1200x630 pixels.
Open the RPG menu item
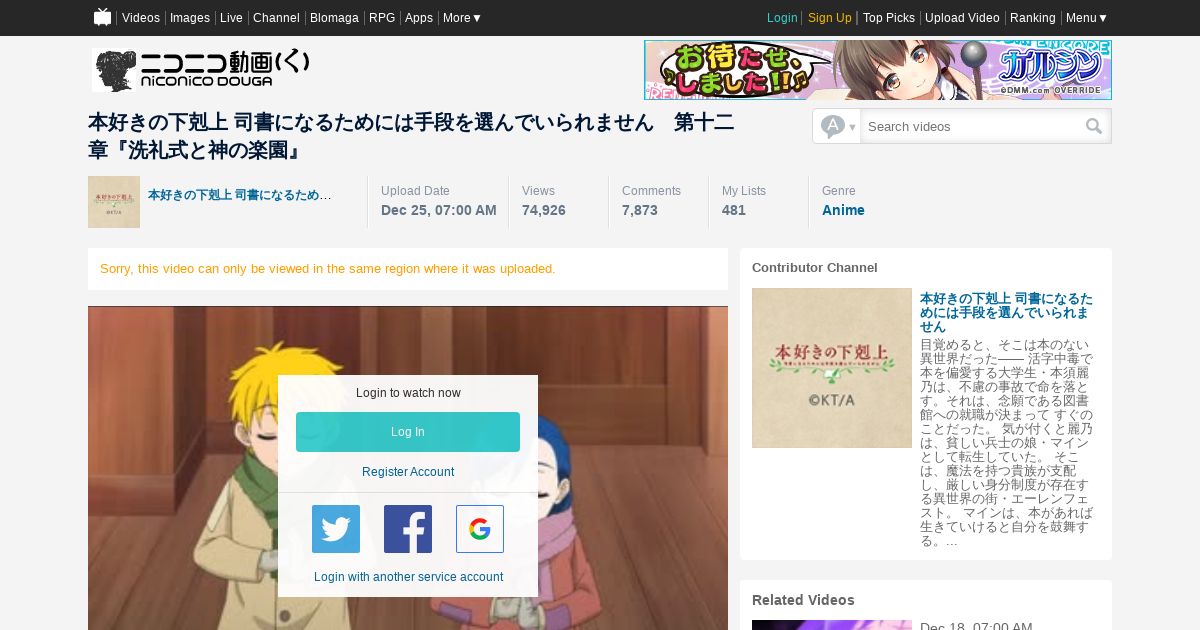[382, 18]
